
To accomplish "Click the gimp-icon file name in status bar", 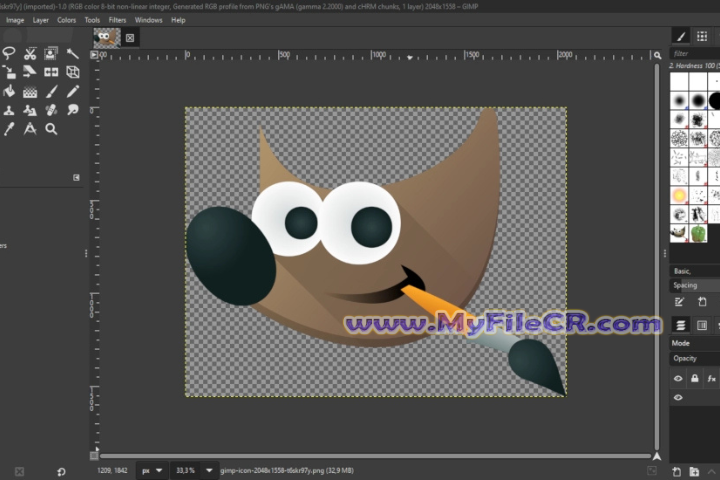I will tap(287, 470).
